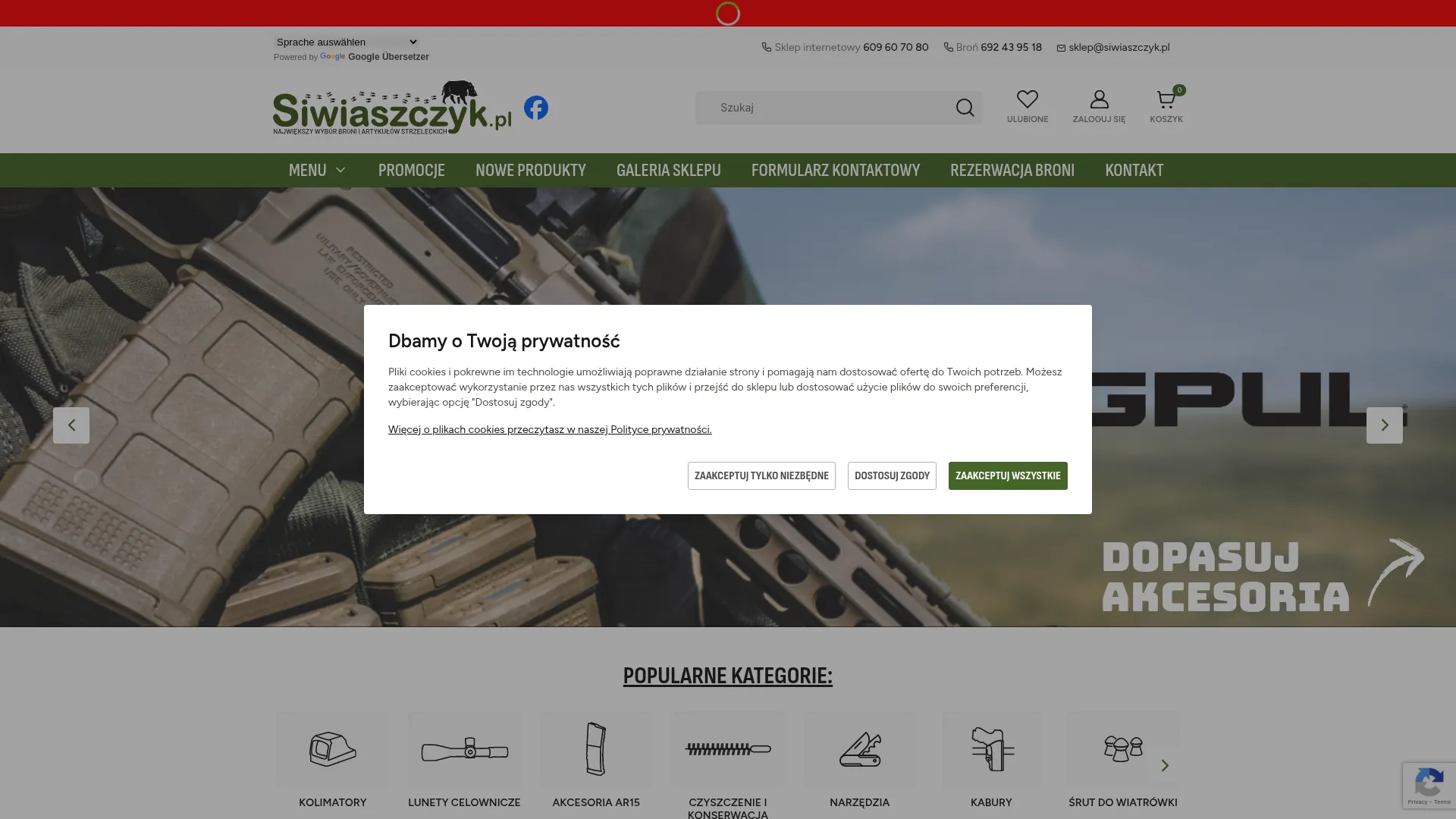This screenshot has width=1456, height=819.
Task: Click the Popularne kategorie heading
Action: [728, 676]
